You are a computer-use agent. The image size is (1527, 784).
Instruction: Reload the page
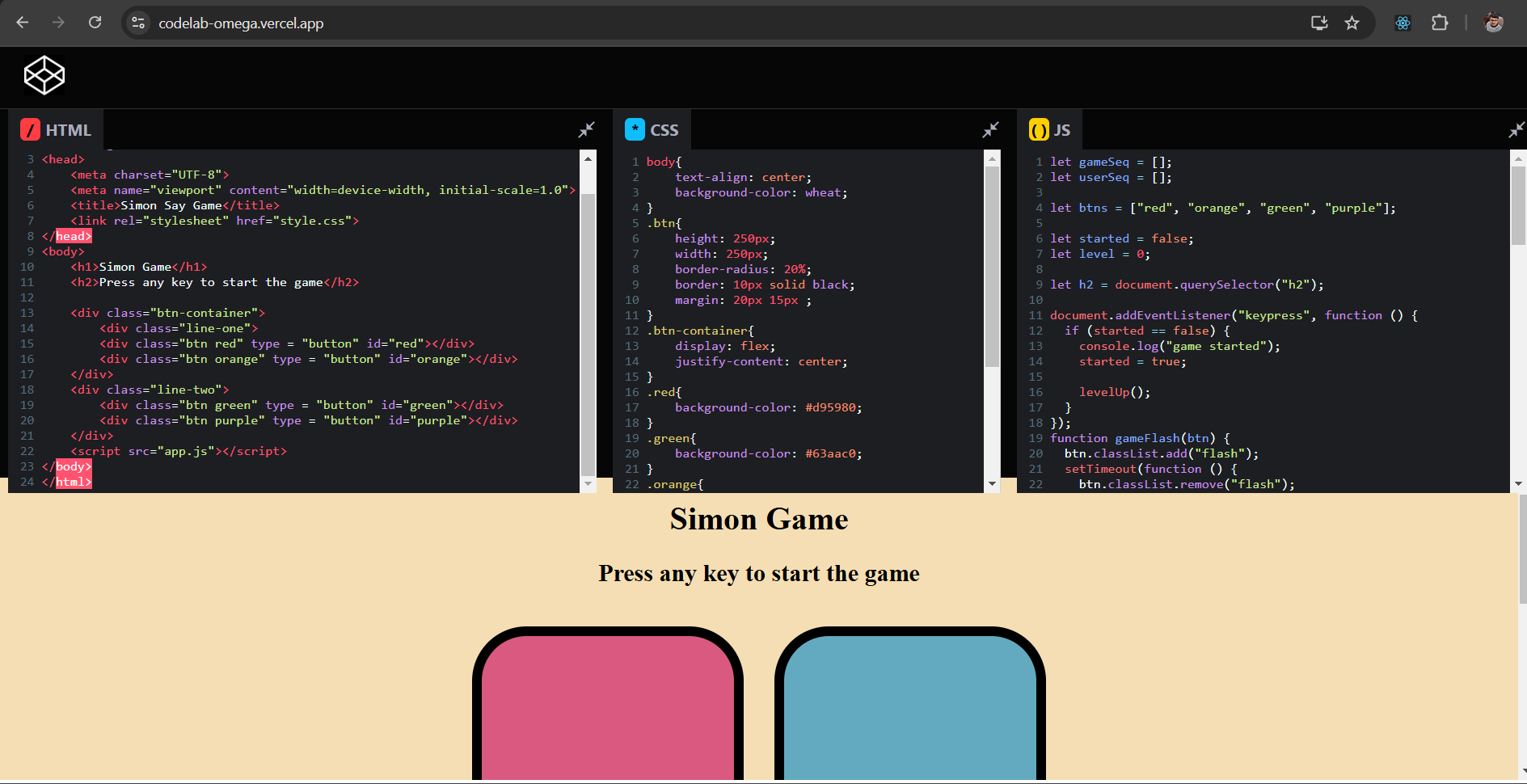[95, 23]
